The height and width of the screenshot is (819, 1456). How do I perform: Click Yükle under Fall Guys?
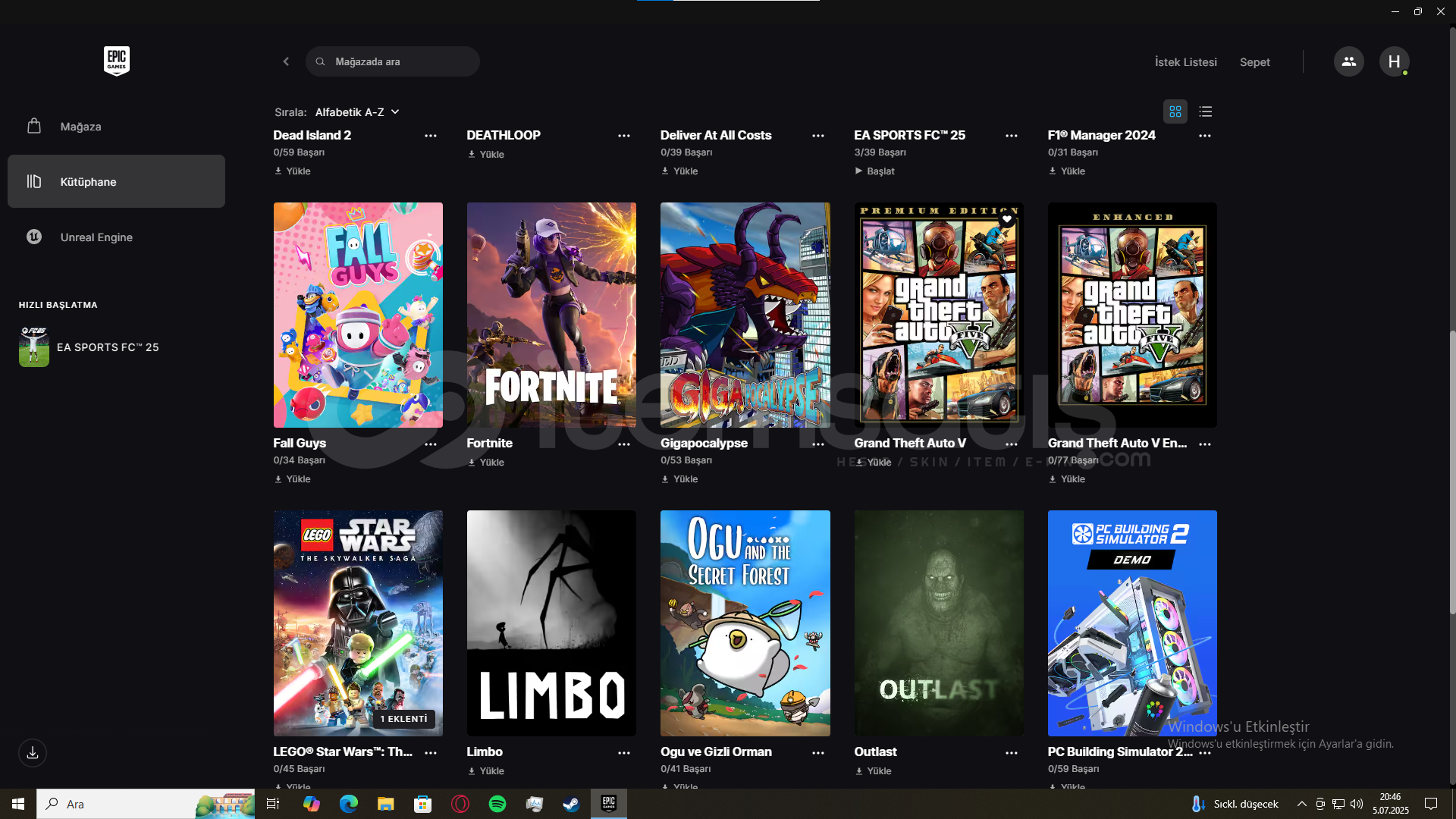coord(293,479)
